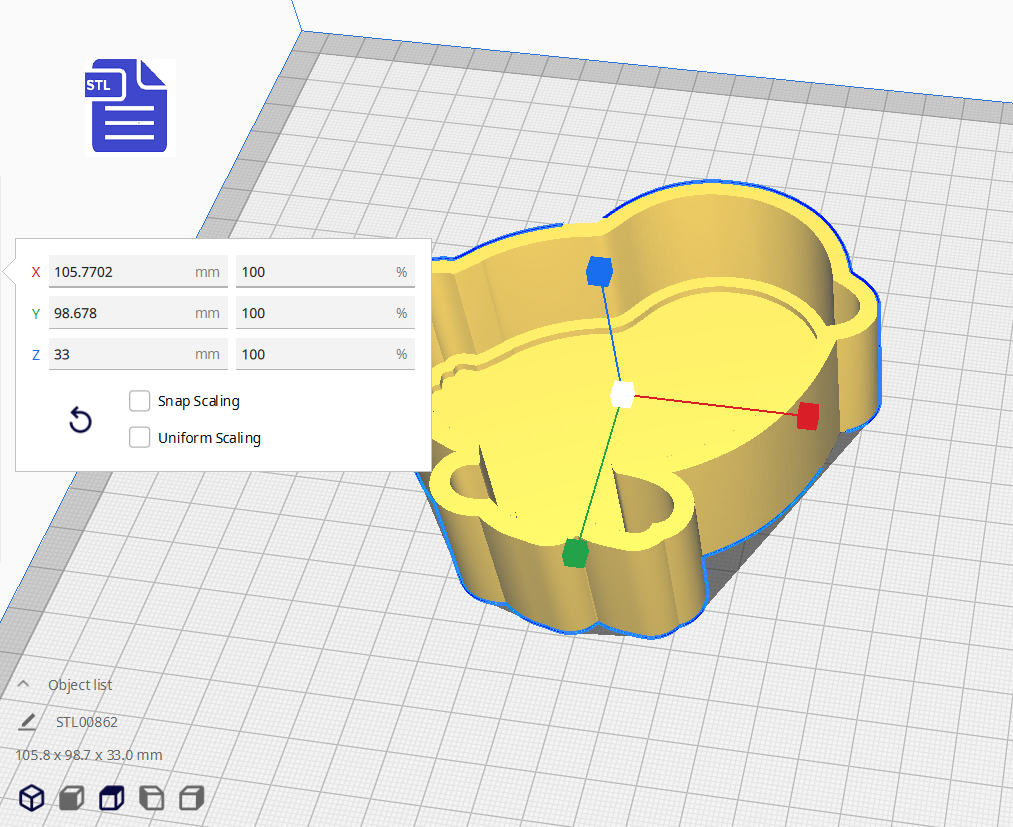
Task: Switch to the 3D perspective view icon
Action: click(x=32, y=797)
